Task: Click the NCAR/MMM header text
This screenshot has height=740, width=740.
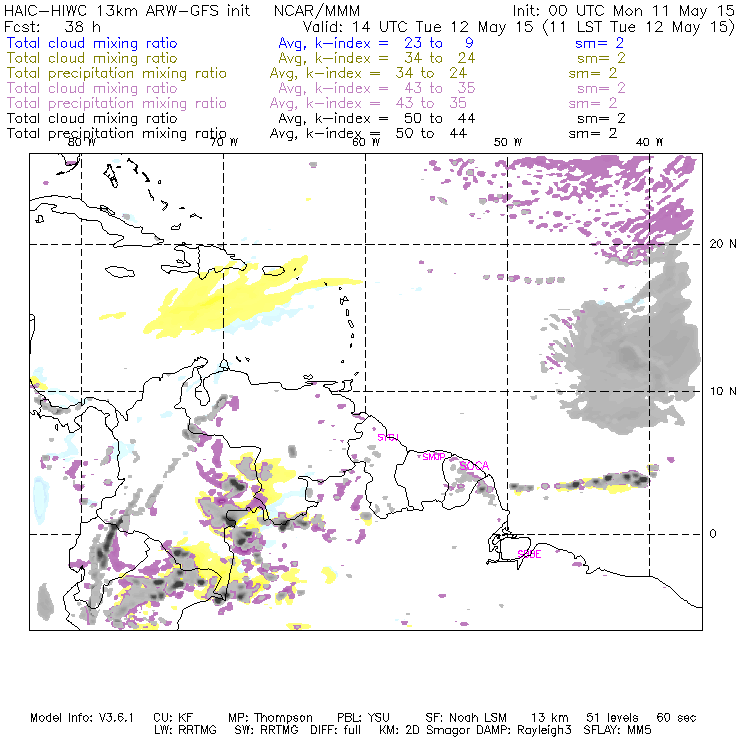Action: pos(317,11)
